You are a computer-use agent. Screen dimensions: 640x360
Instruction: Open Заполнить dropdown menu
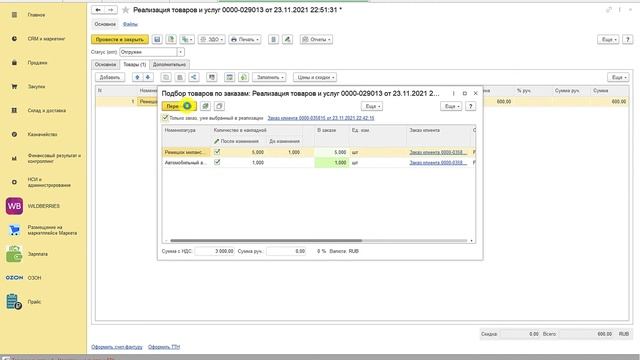269,77
